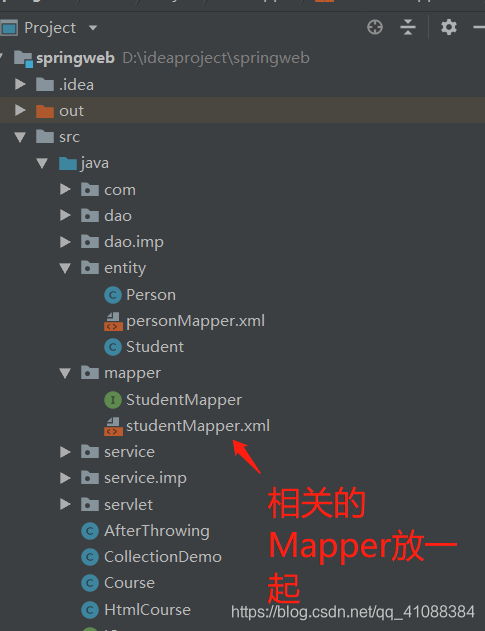Select the AfterThrowing class name

point(157,531)
